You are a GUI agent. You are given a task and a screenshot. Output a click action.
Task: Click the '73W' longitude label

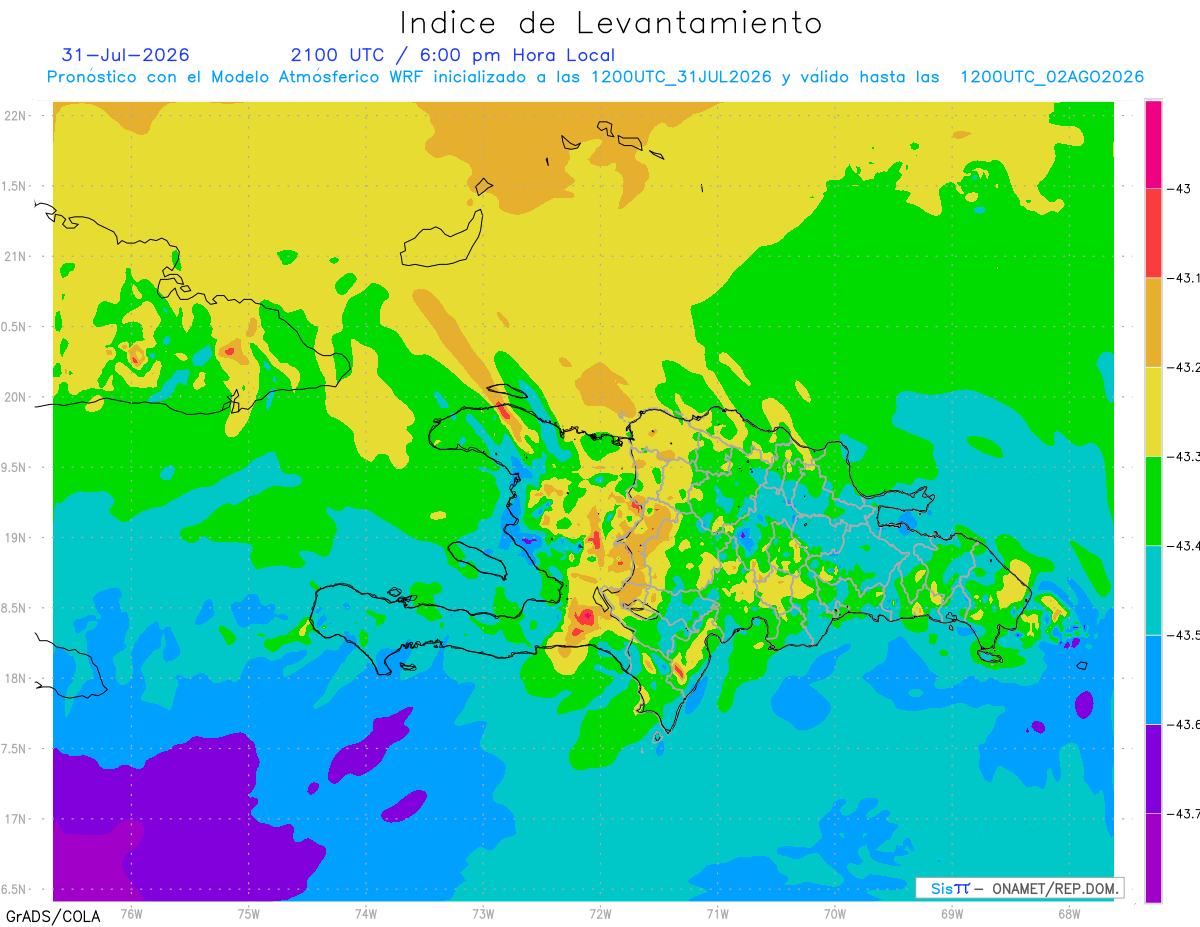click(483, 913)
